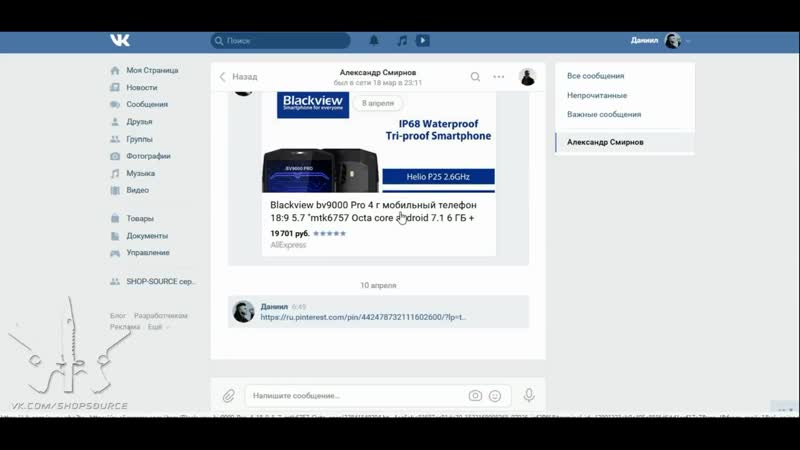800x450 pixels.
Task: Click the camera icon in message box
Action: 475,395
